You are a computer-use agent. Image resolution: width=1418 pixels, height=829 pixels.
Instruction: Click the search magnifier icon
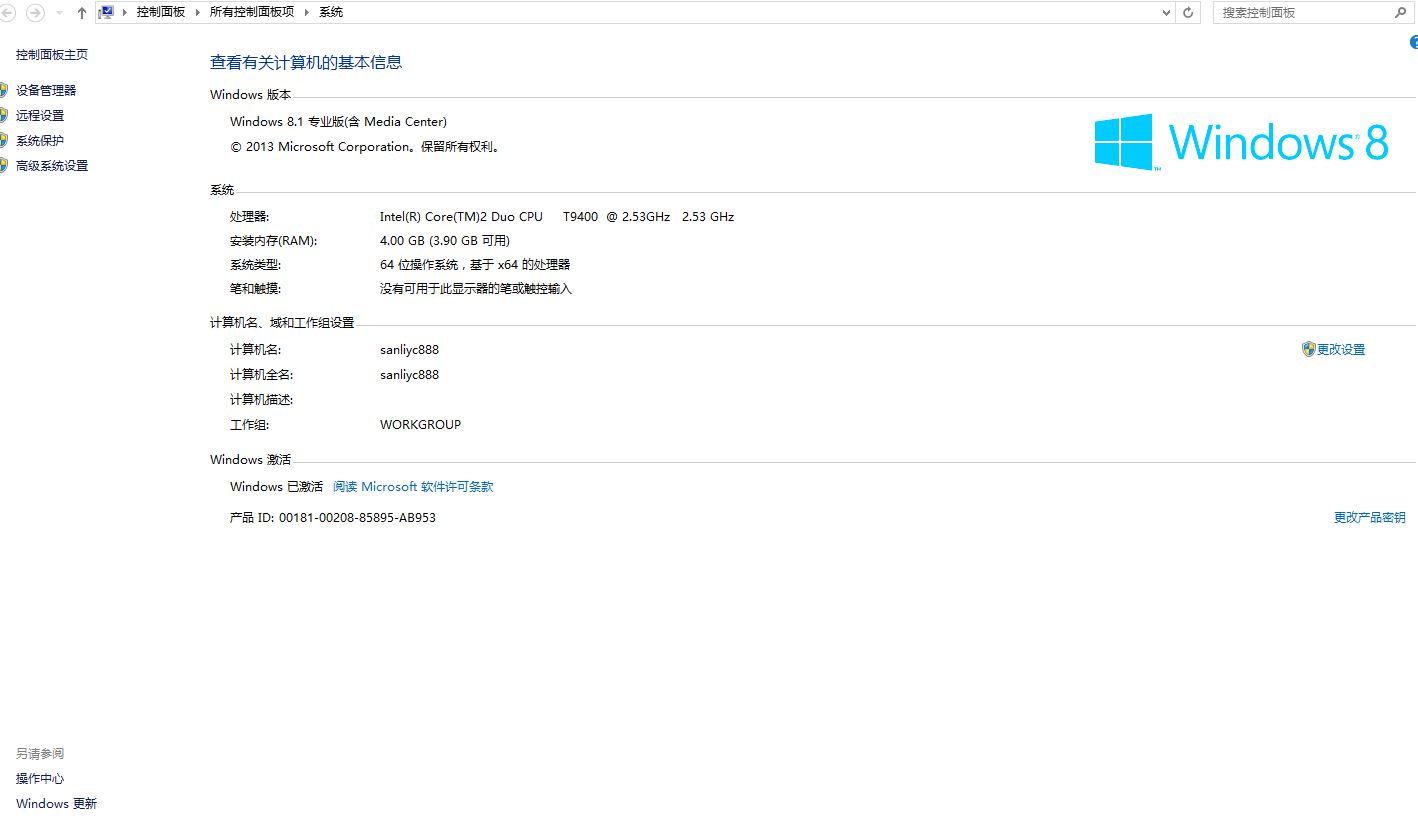point(1400,13)
